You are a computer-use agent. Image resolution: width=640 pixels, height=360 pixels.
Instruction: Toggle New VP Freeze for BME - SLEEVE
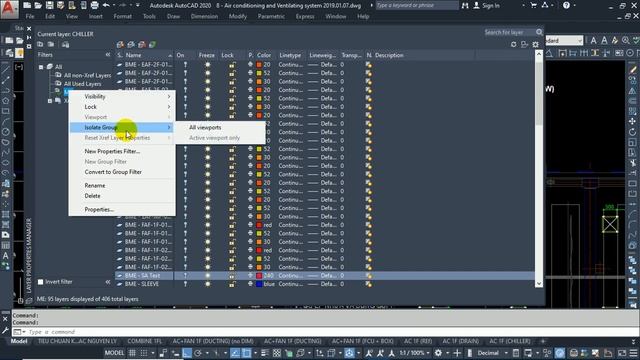coord(369,284)
